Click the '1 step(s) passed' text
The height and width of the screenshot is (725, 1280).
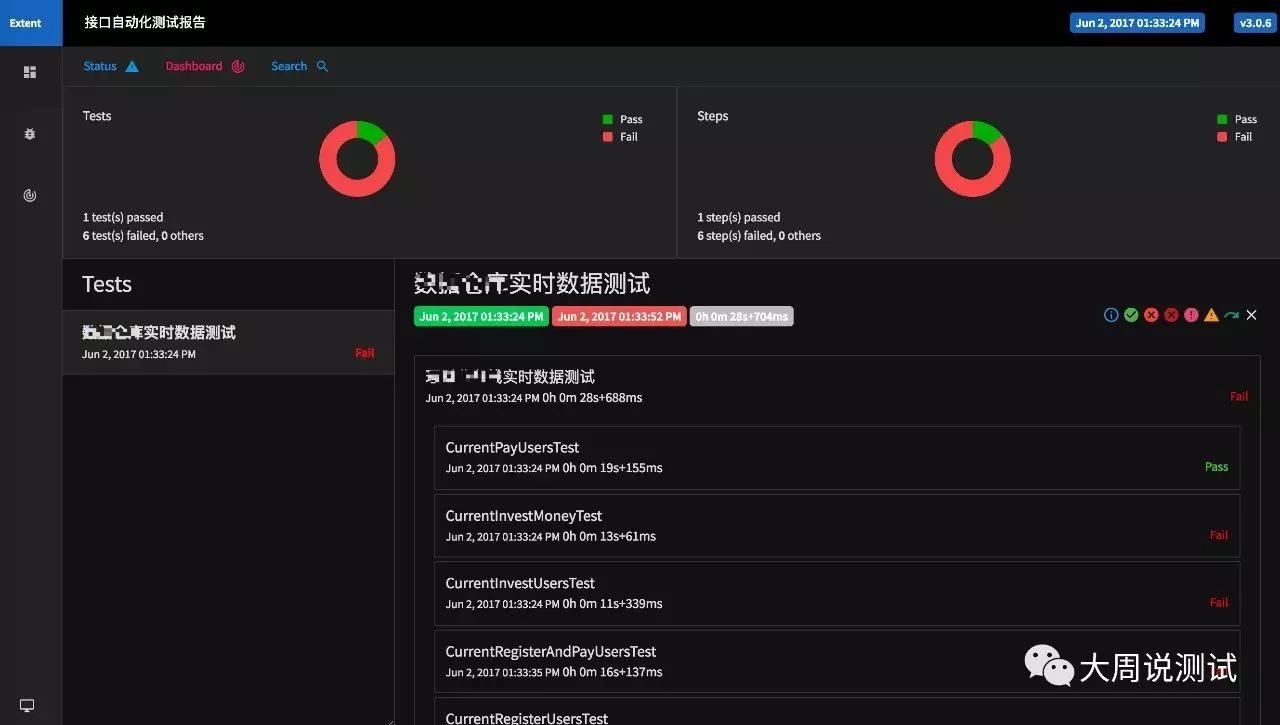click(x=739, y=217)
